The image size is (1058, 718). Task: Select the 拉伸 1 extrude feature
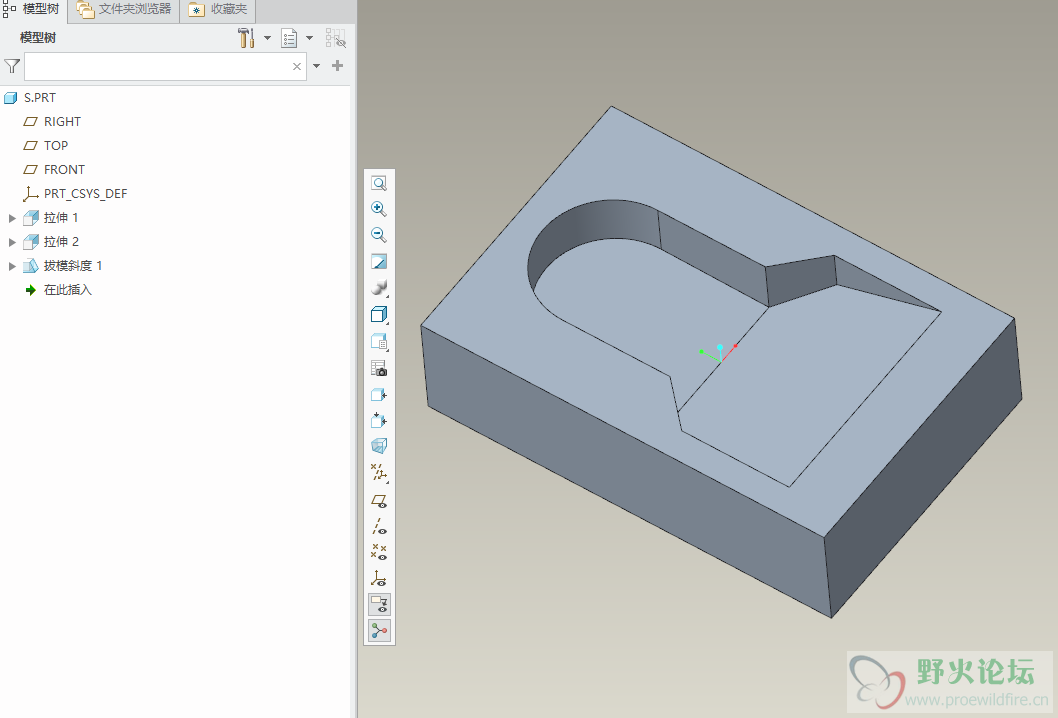tap(61, 218)
